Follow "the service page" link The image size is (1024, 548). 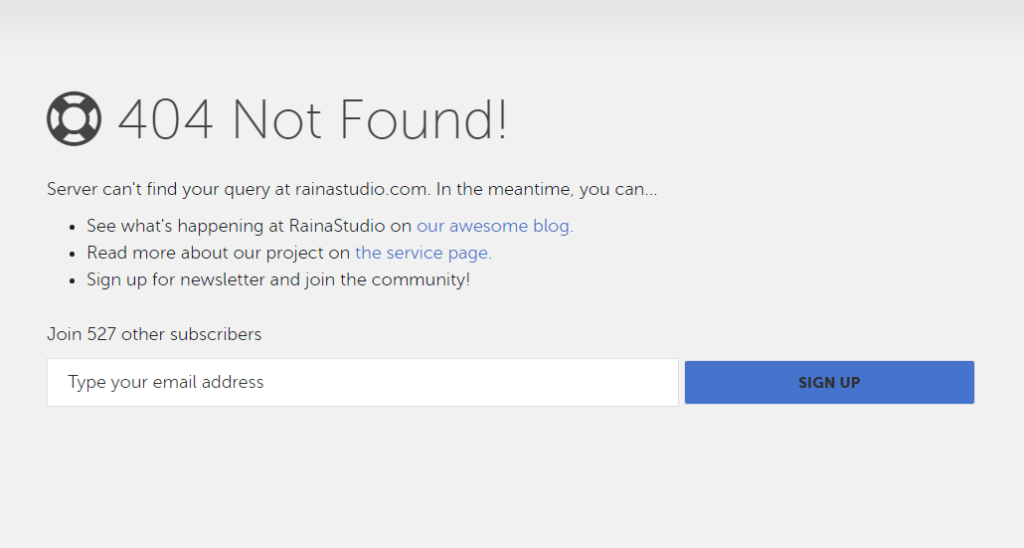[423, 253]
